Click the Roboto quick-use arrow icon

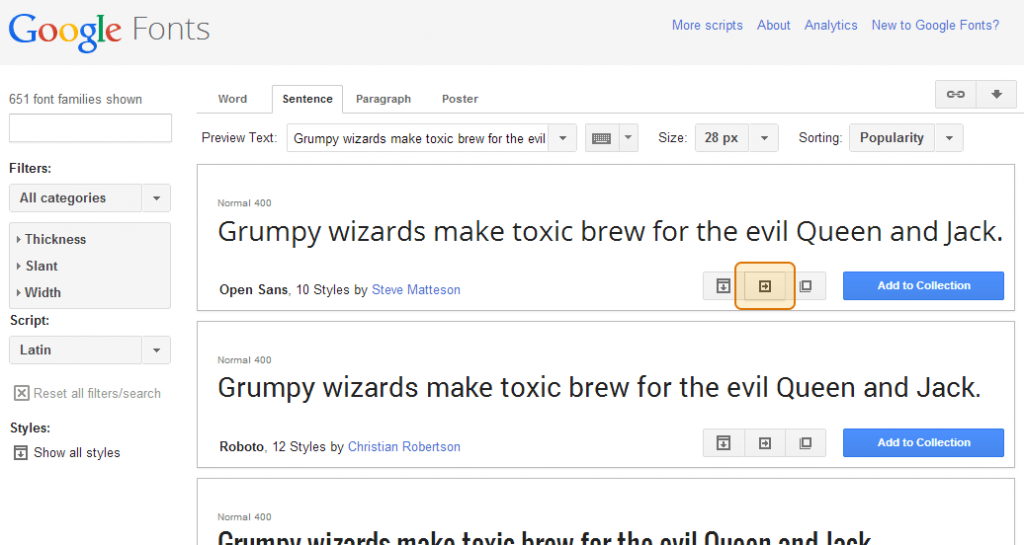pos(765,443)
